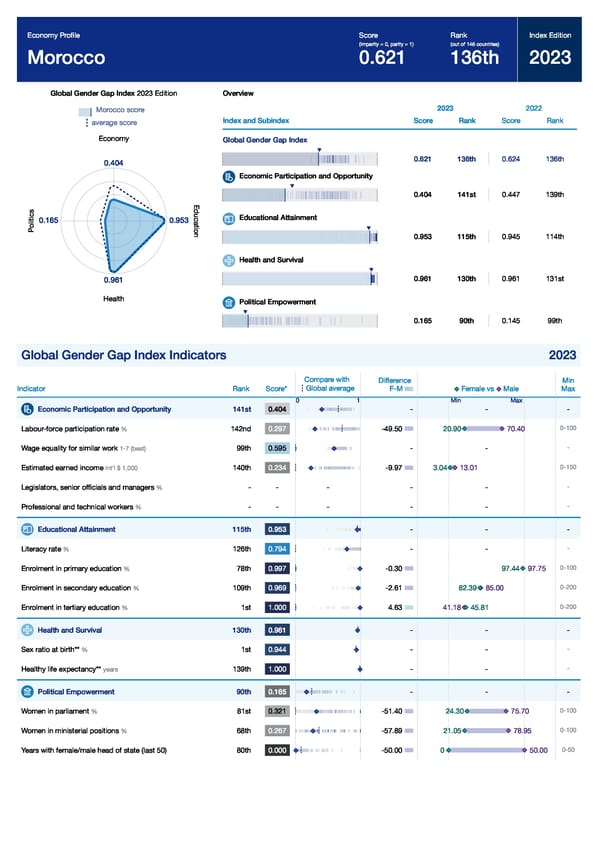This screenshot has width=600, height=848.
Task: Click the Morocco score legend swatch
Action: (x=86, y=110)
